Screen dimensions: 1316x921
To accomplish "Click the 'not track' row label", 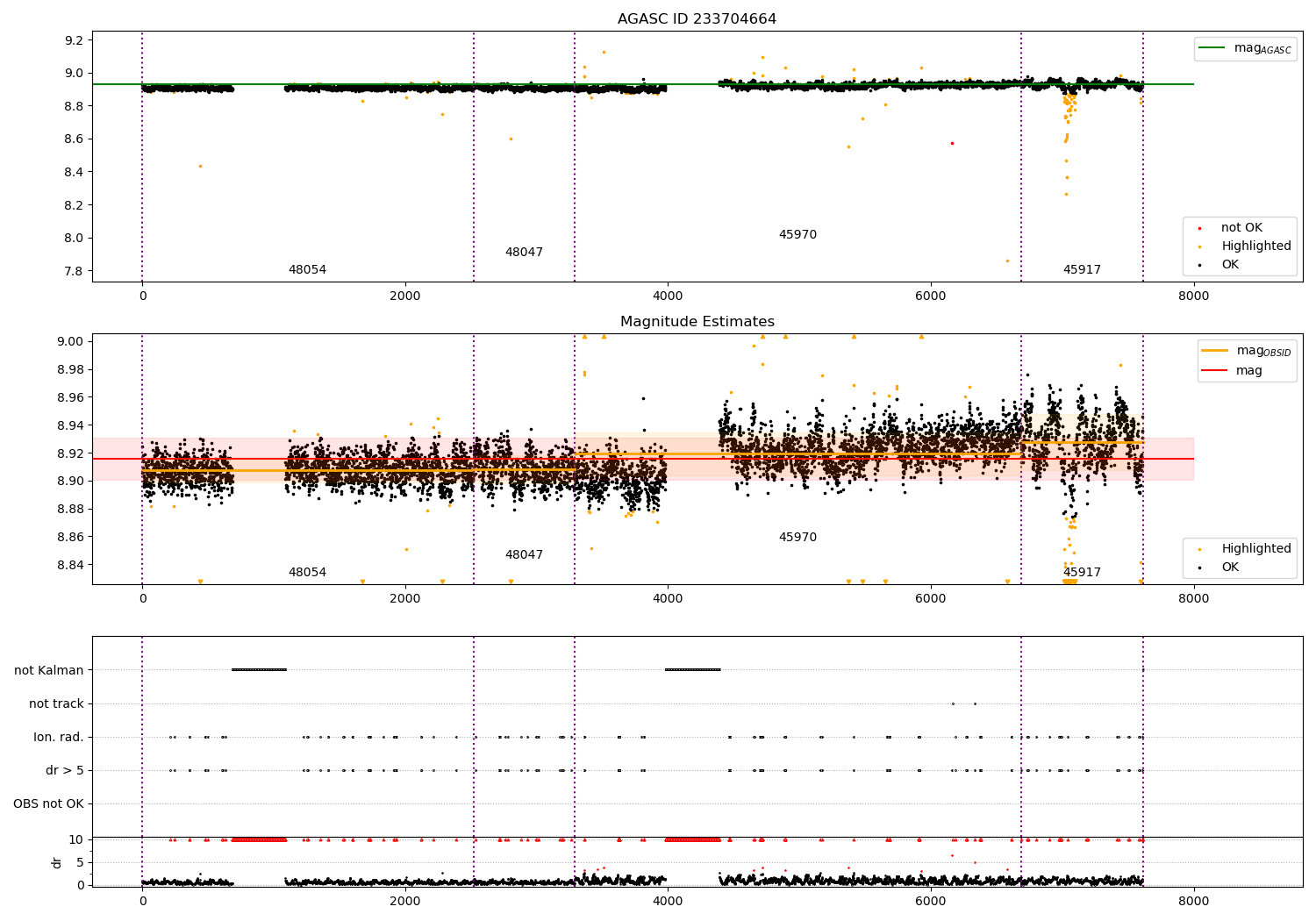I will point(56,703).
